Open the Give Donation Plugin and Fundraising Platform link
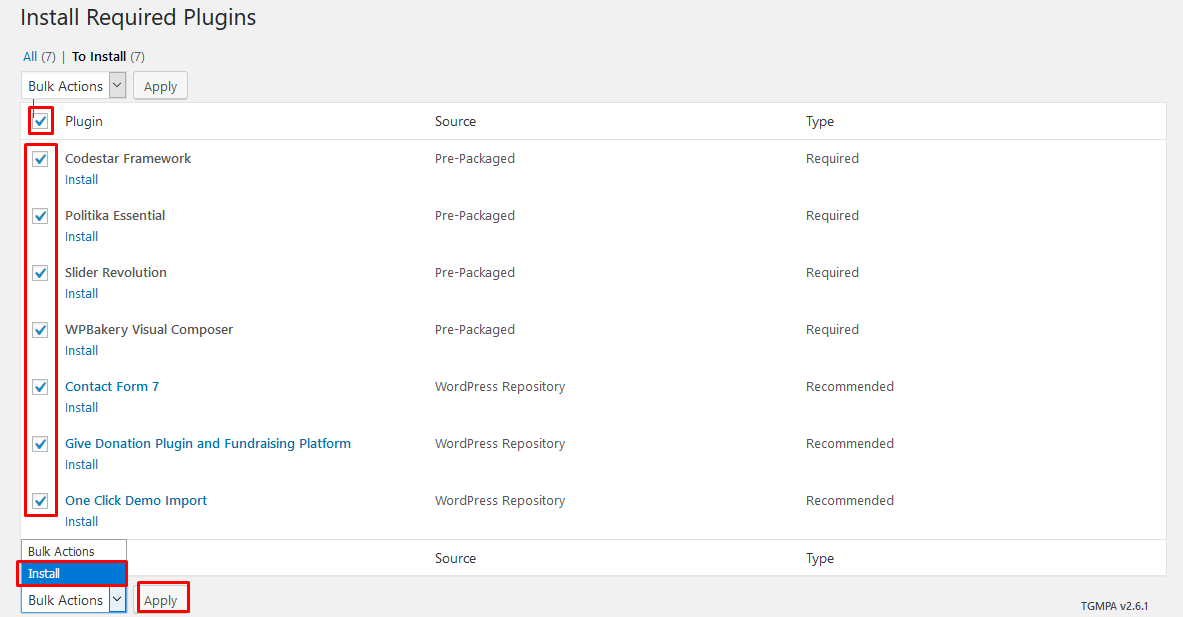The height and width of the screenshot is (617, 1183). pos(207,444)
